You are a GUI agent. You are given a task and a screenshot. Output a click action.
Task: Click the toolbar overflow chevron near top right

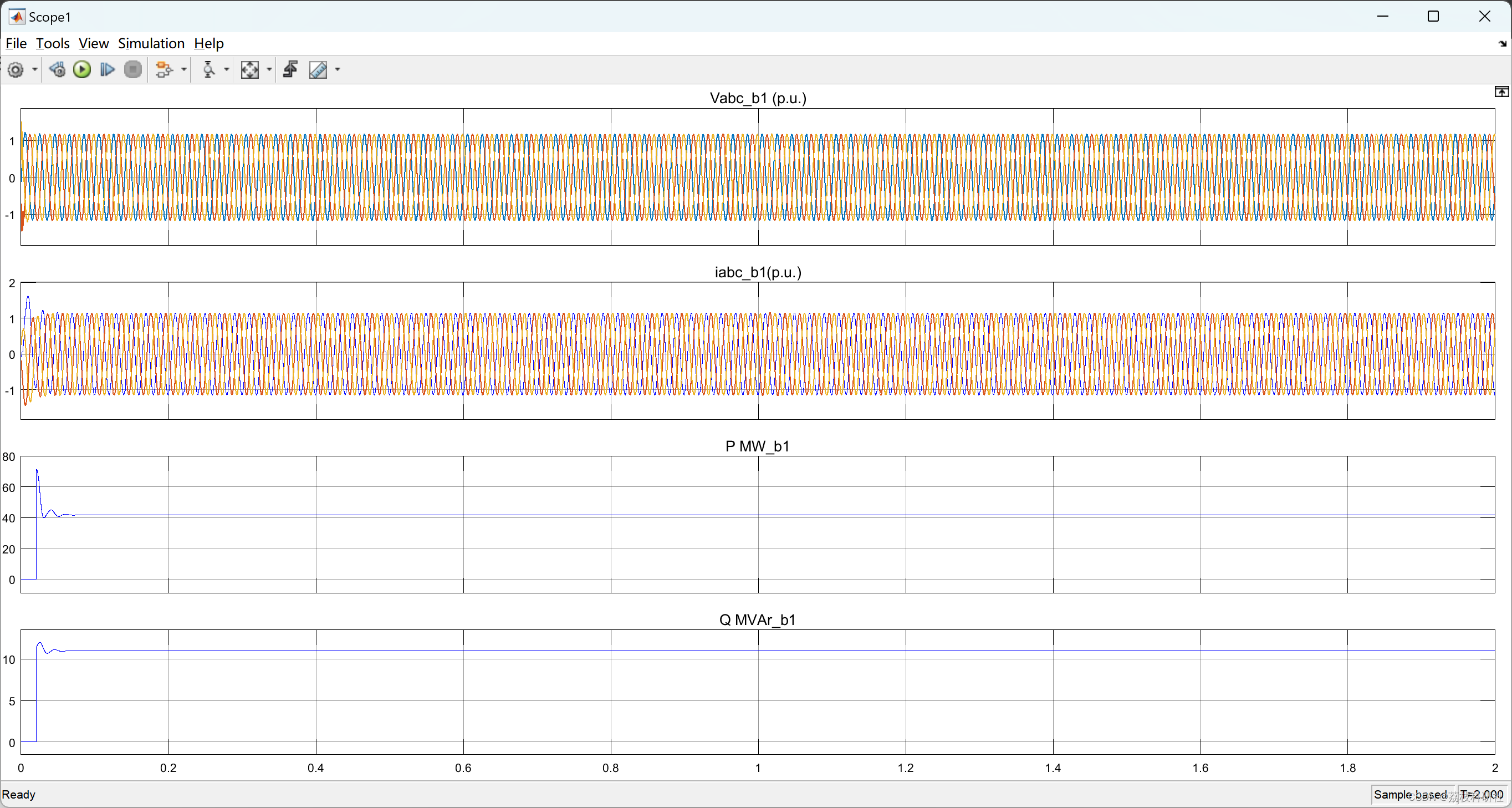click(x=1503, y=43)
